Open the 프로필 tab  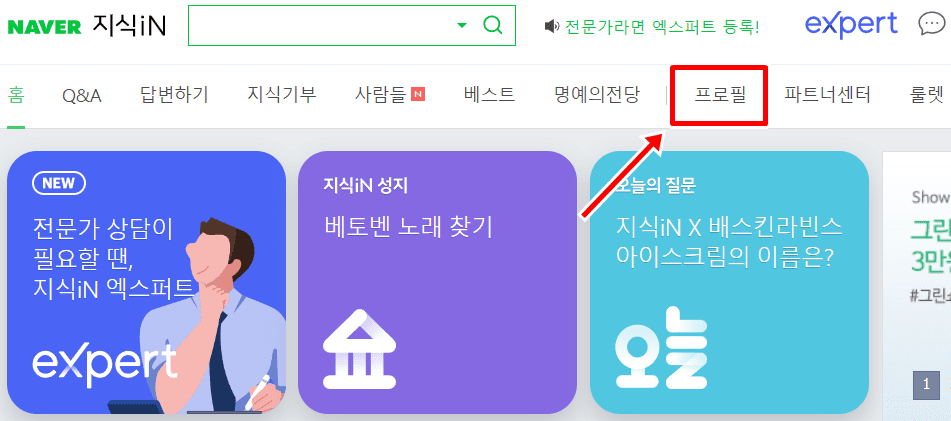click(x=719, y=95)
